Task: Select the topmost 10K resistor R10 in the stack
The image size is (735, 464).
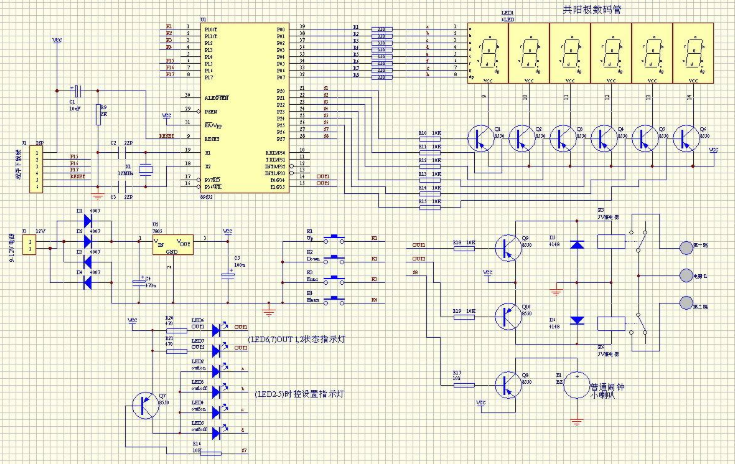Action: 430,139
